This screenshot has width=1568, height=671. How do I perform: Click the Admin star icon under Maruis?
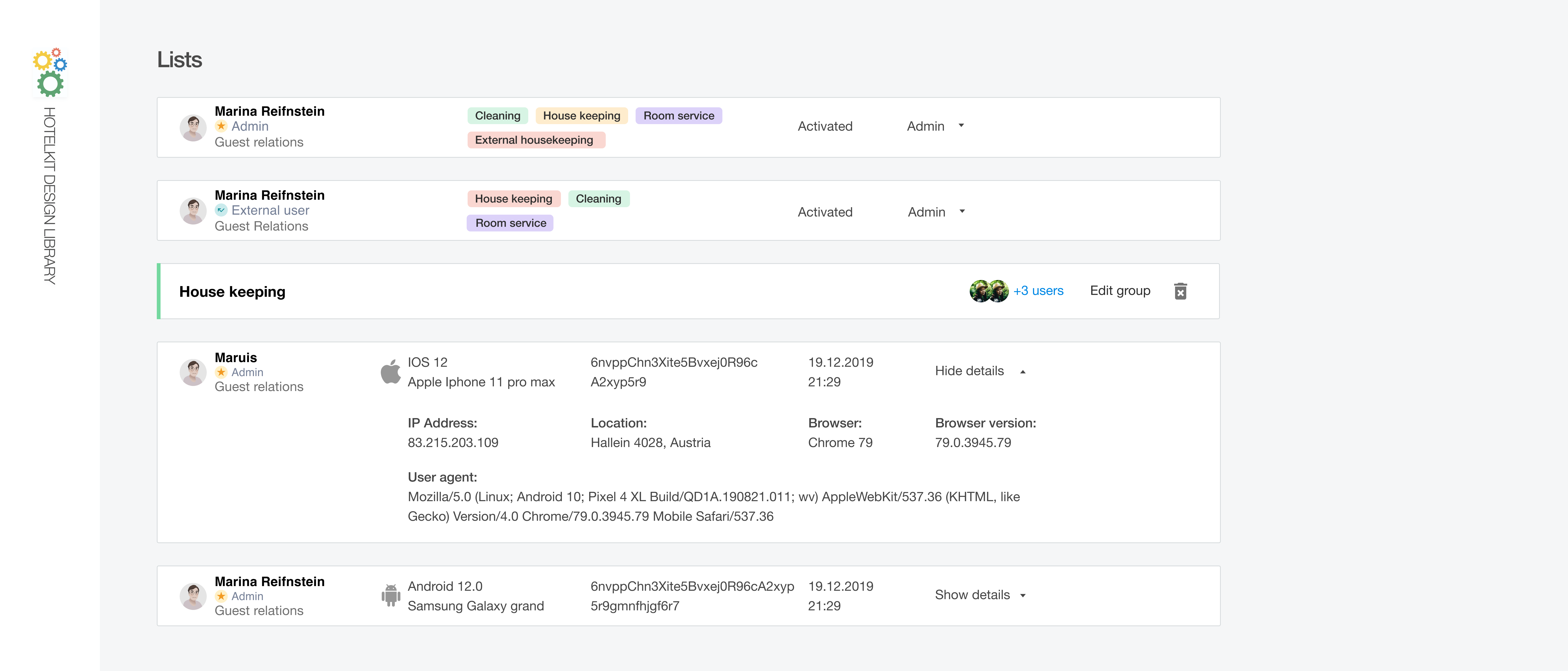(221, 372)
